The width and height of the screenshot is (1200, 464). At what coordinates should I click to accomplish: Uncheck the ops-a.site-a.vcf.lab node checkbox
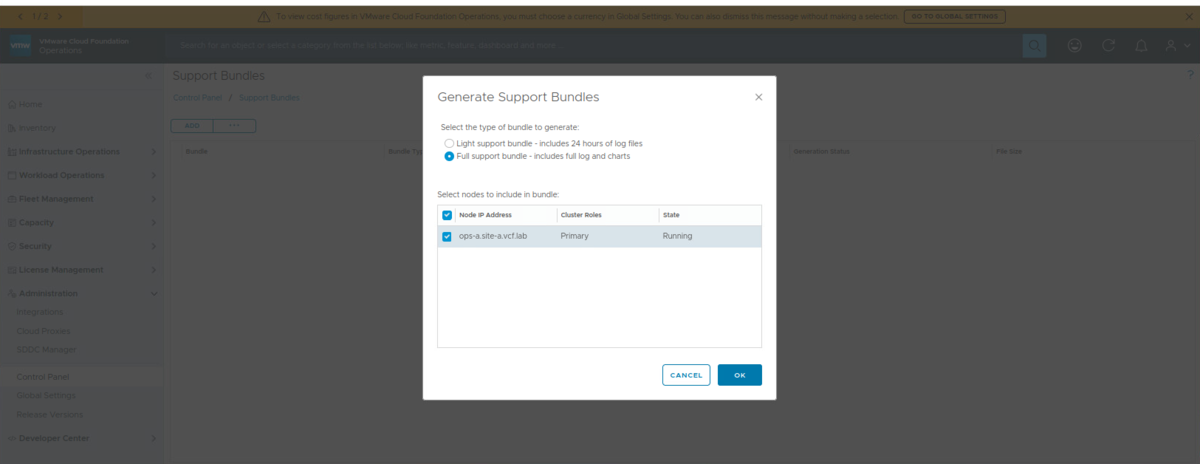pos(447,237)
